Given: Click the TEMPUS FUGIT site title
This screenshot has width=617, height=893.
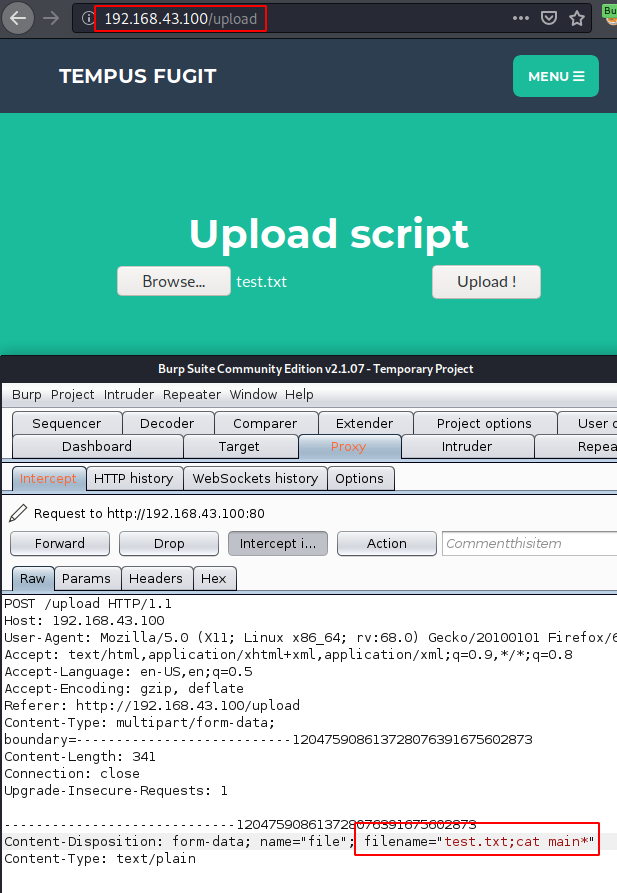Looking at the screenshot, I should coord(138,76).
